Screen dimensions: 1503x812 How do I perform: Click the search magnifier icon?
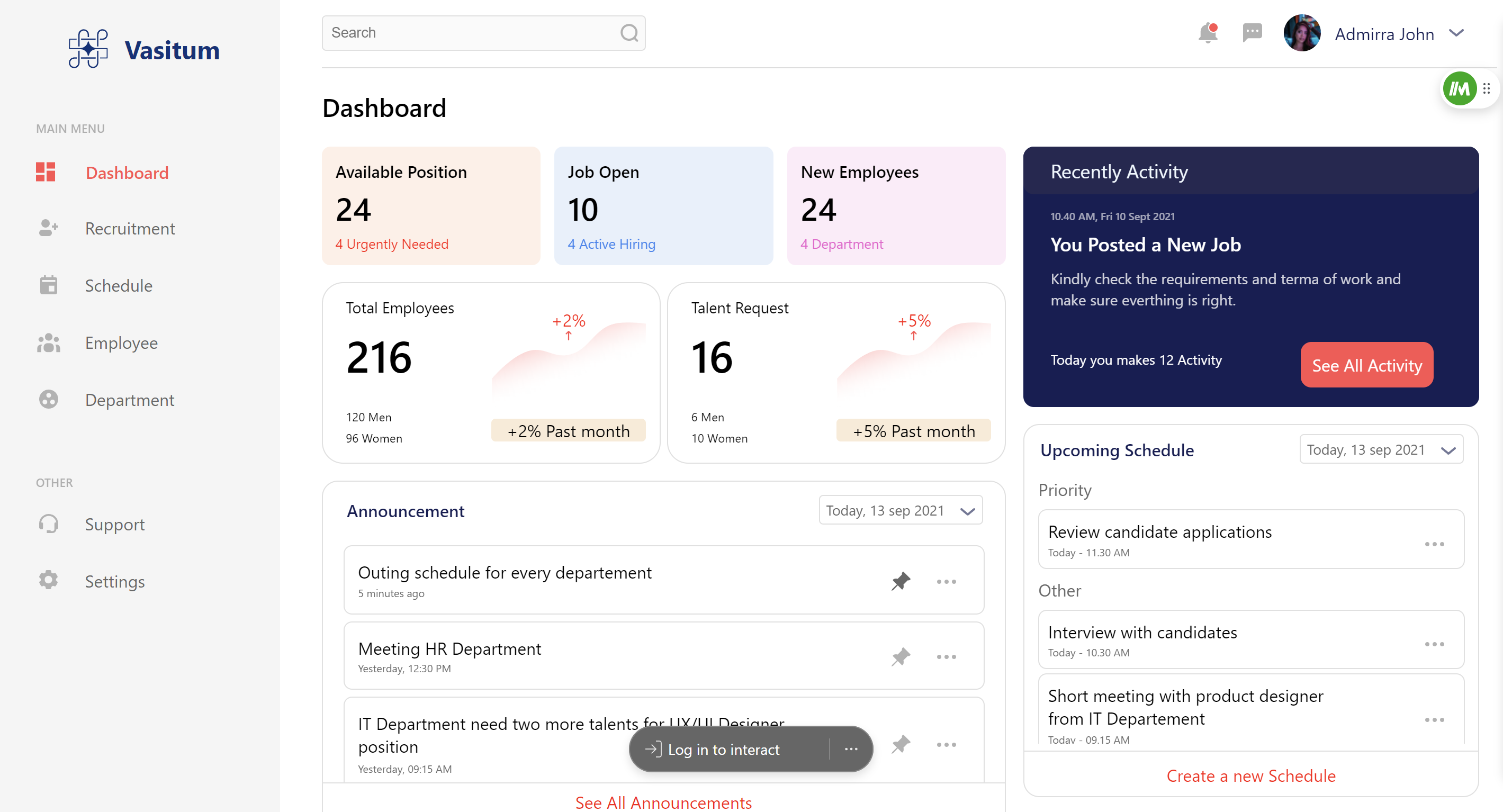tap(629, 33)
